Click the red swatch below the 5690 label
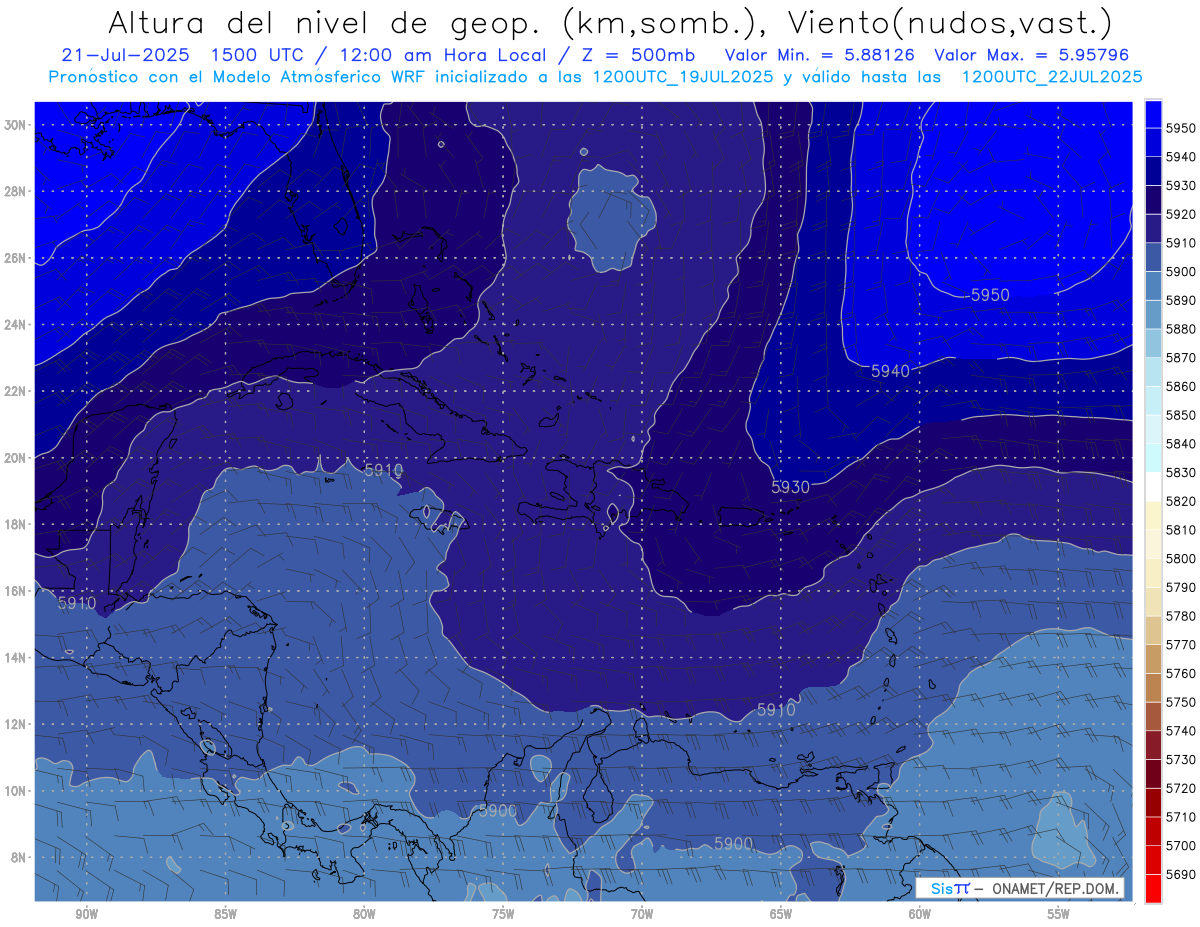 1153,888
